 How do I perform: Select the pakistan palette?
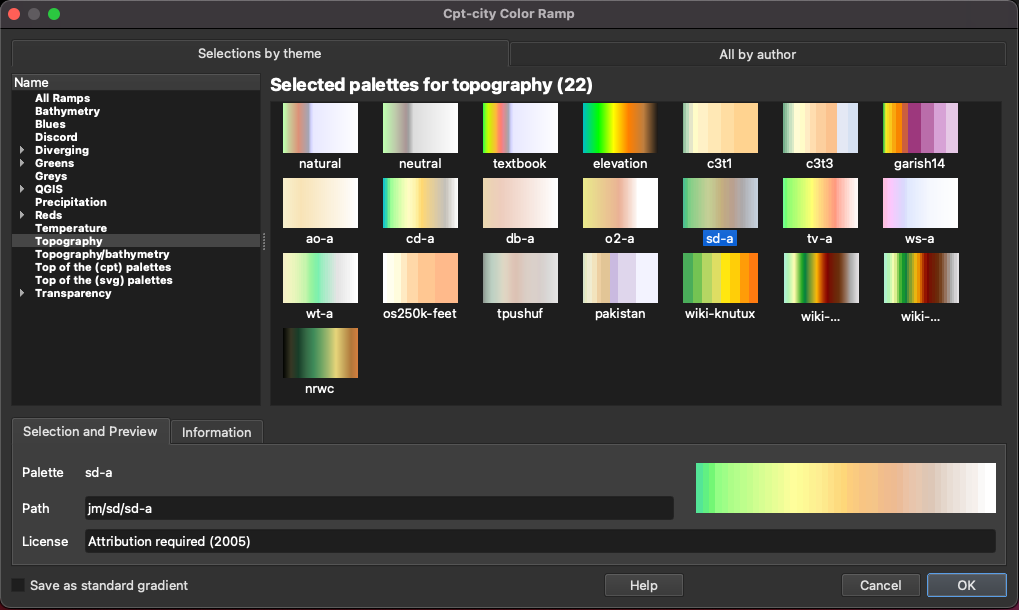pos(620,278)
